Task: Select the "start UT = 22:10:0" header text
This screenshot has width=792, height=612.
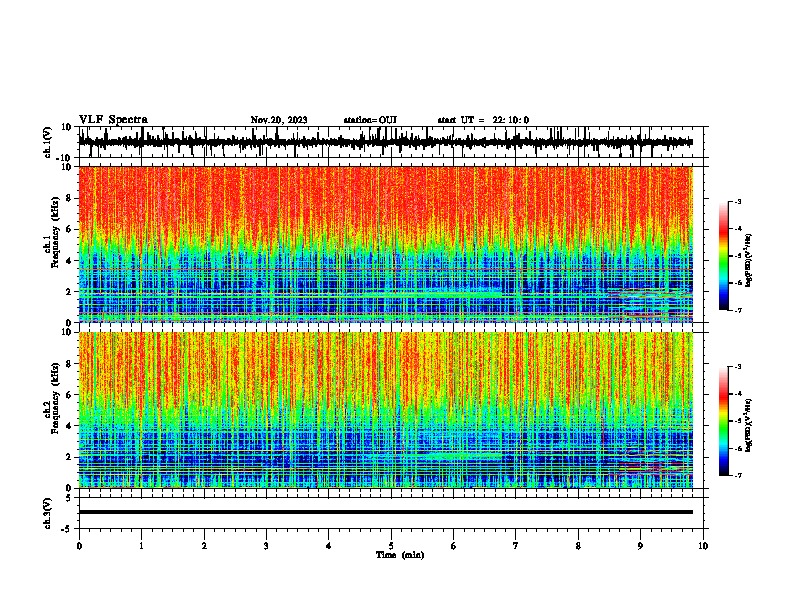Action: pos(483,120)
